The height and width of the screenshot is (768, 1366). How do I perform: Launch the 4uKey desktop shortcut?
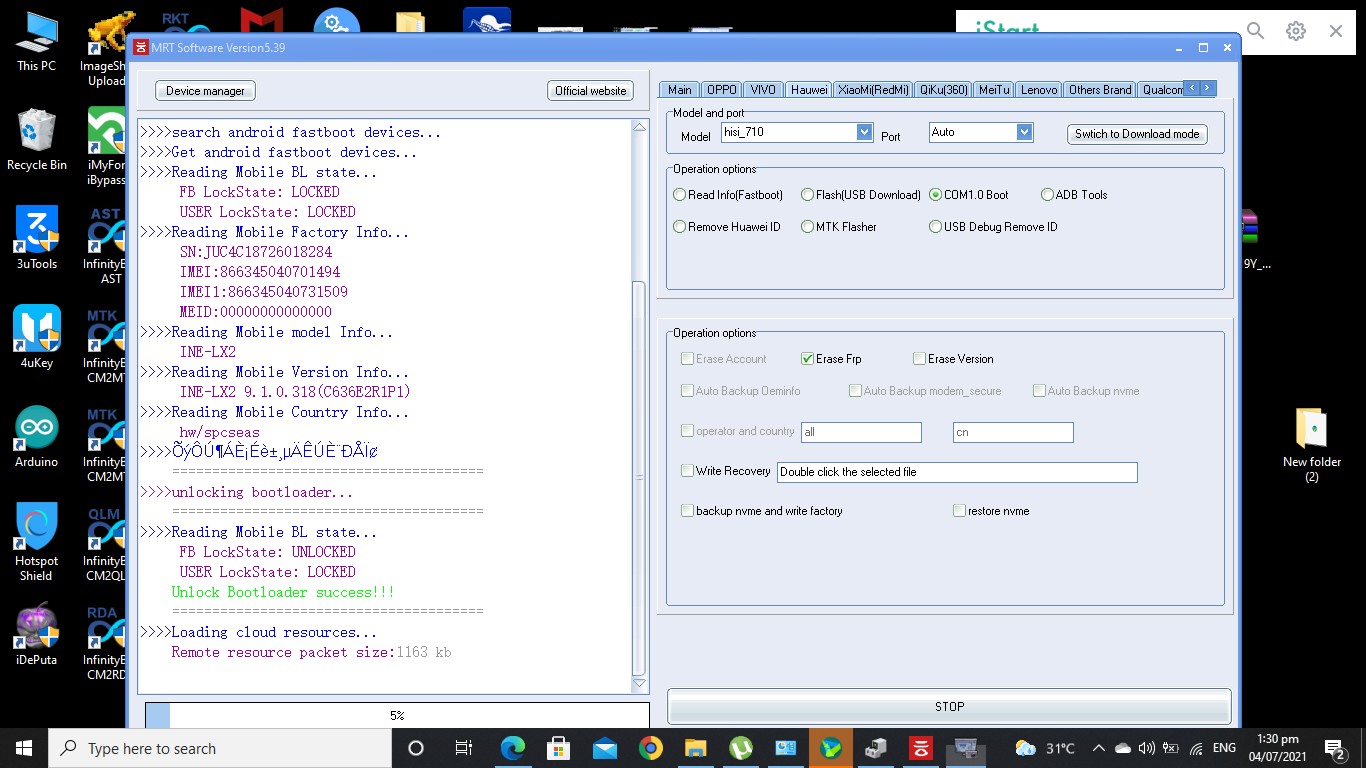click(x=37, y=337)
